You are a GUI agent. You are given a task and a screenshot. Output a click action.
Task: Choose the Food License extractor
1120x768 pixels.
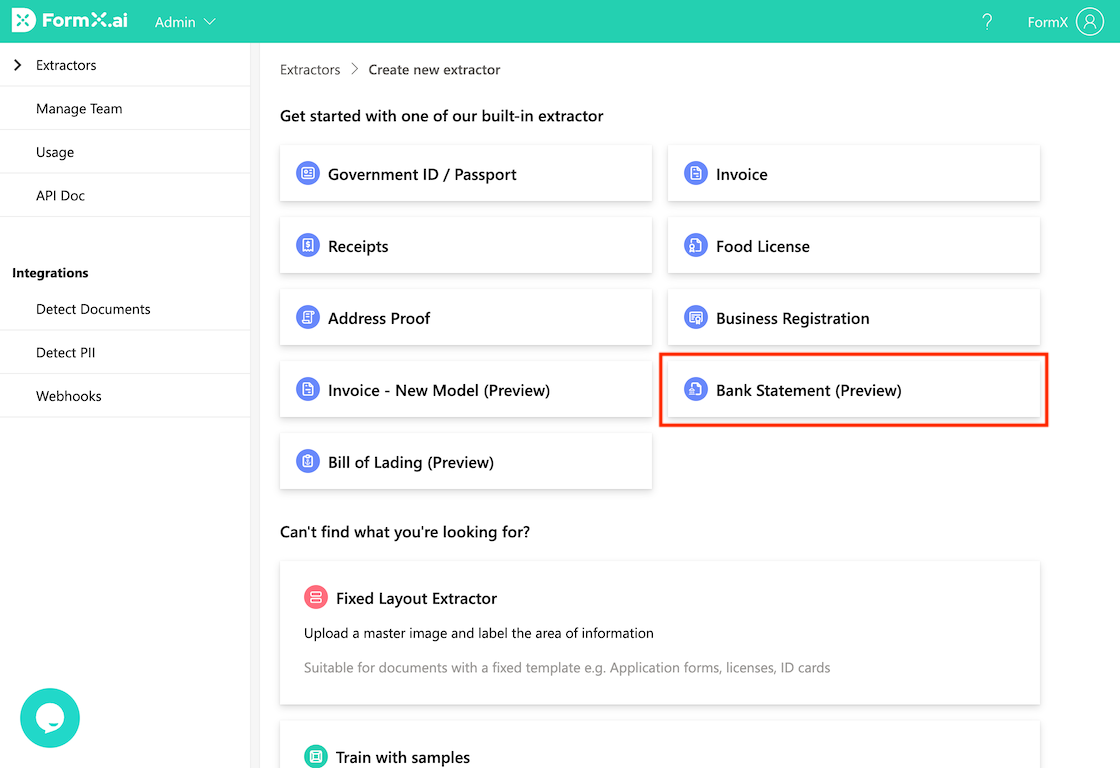point(854,246)
